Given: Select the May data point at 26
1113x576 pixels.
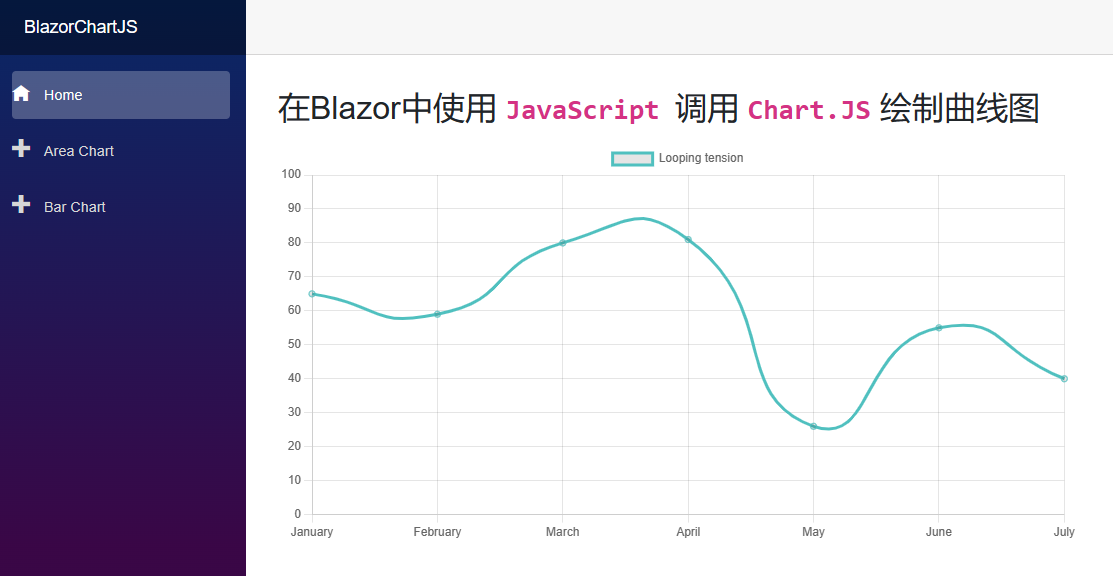Looking at the screenshot, I should pyautogui.click(x=813, y=426).
